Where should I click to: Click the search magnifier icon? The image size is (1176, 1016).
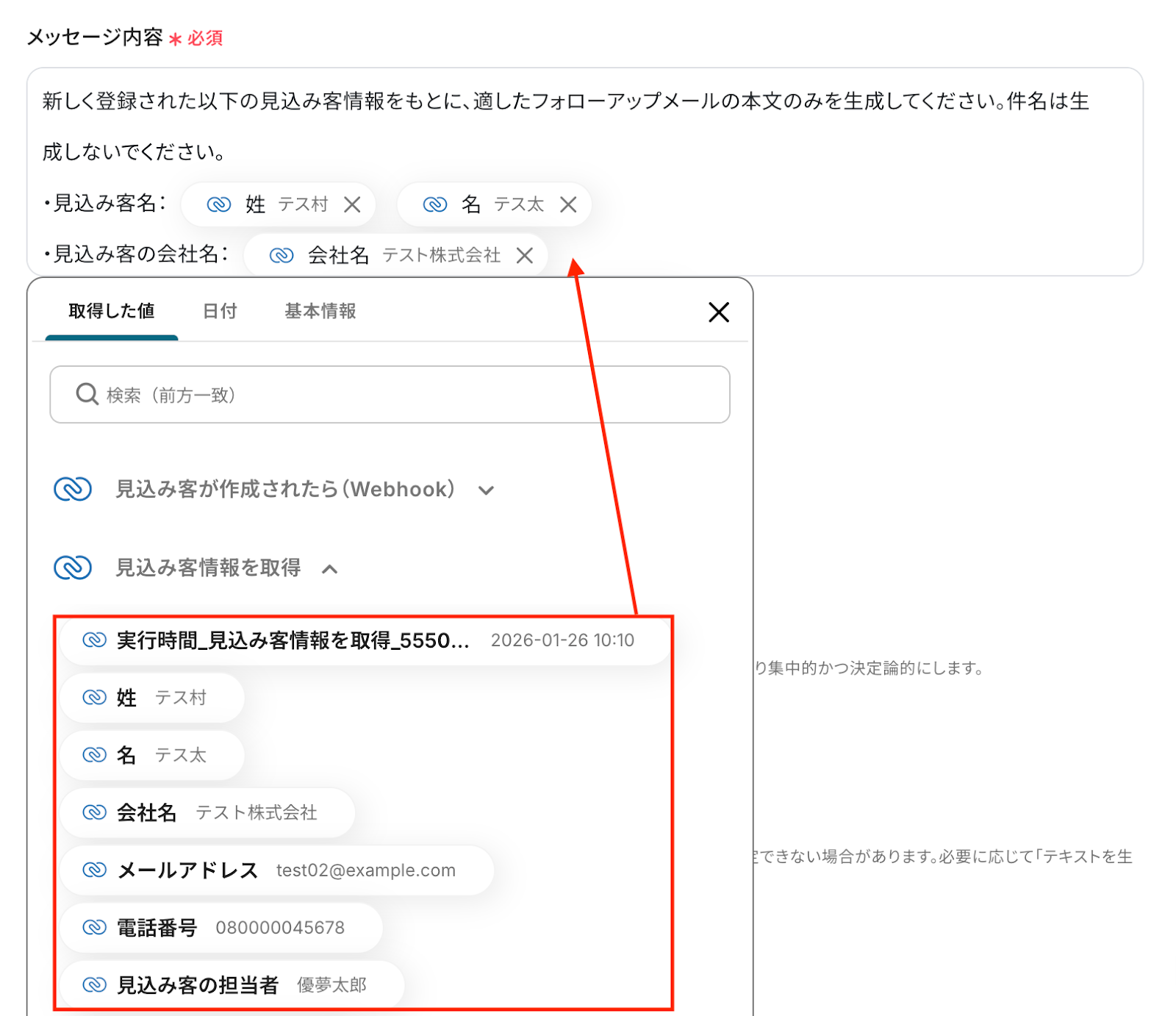tap(87, 395)
